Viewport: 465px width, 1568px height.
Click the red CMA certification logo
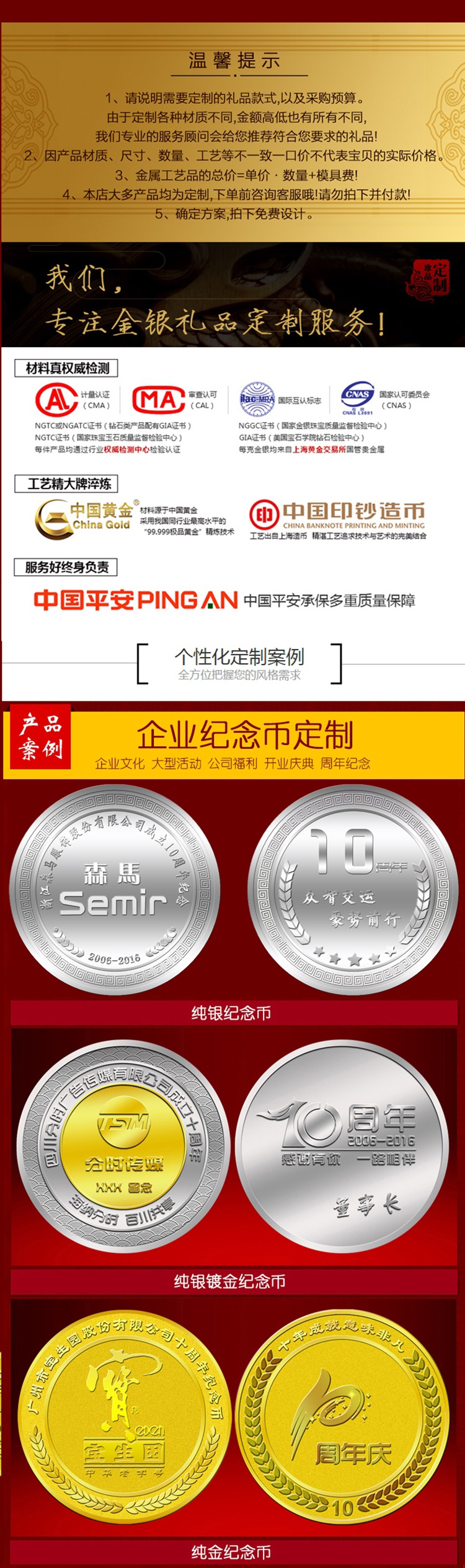click(56, 399)
